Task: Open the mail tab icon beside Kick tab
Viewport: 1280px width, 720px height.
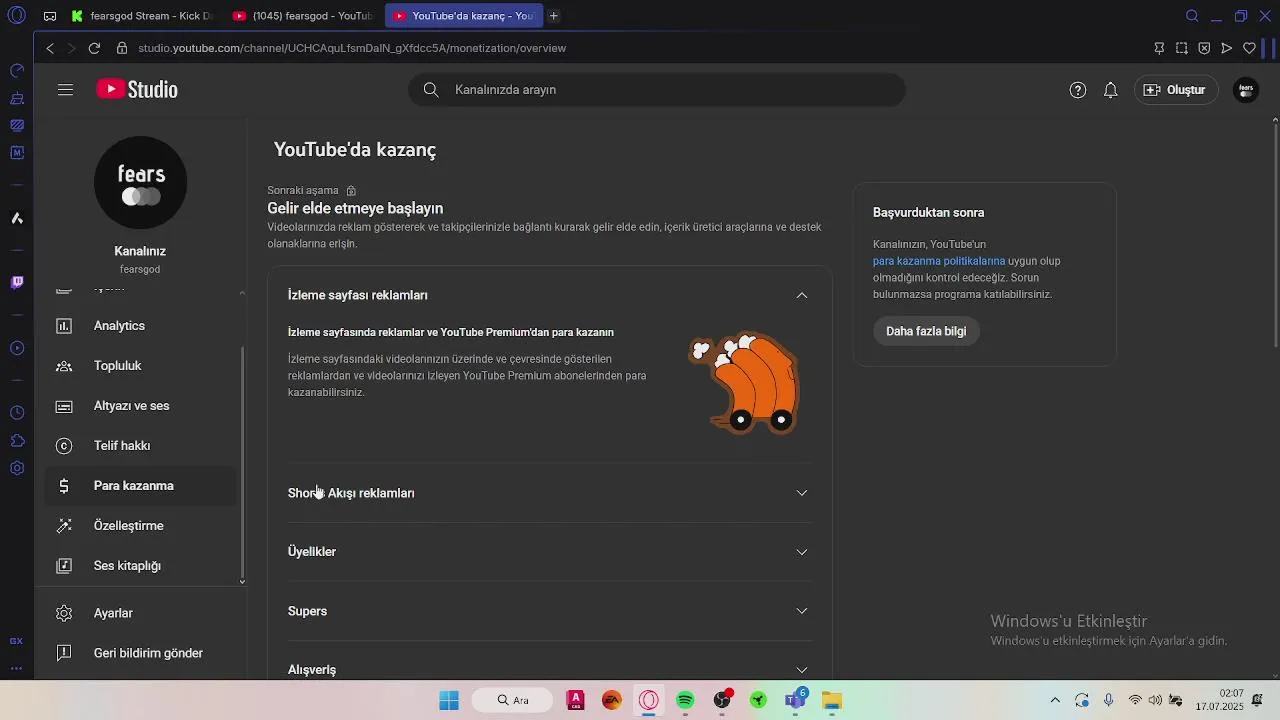Action: pos(50,16)
